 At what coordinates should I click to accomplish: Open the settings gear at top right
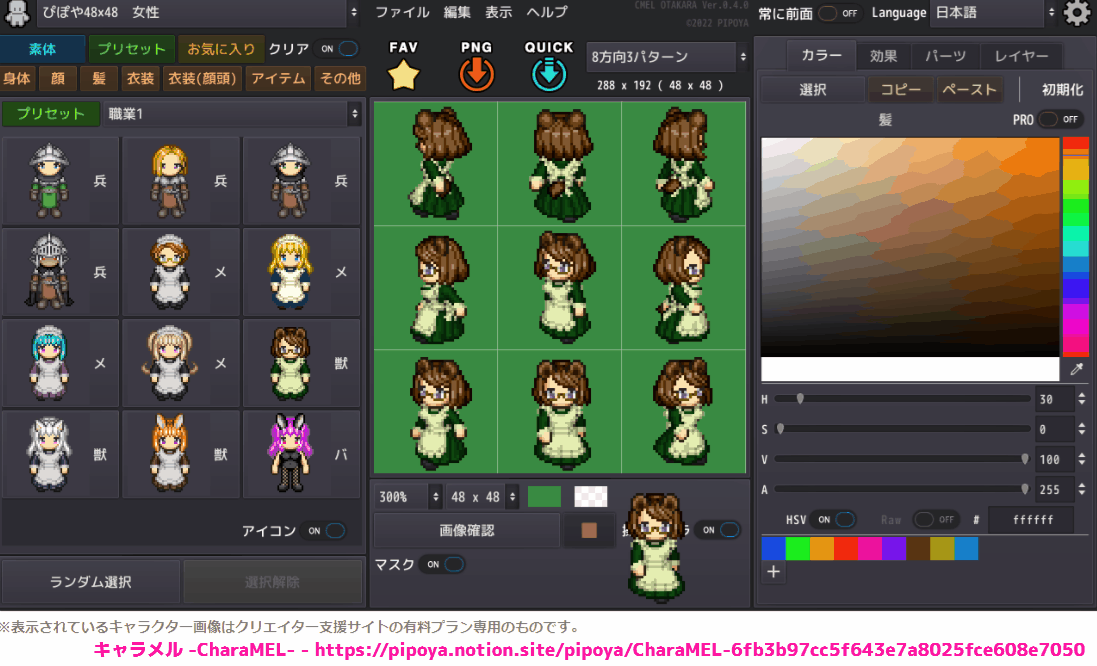tap(1078, 13)
